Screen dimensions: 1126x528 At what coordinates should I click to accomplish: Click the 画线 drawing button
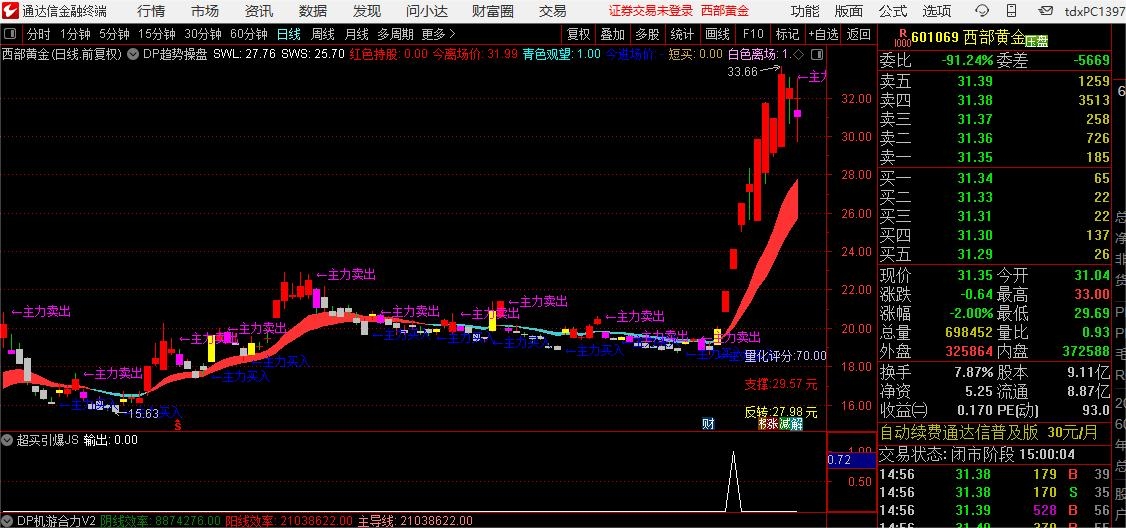pos(717,34)
